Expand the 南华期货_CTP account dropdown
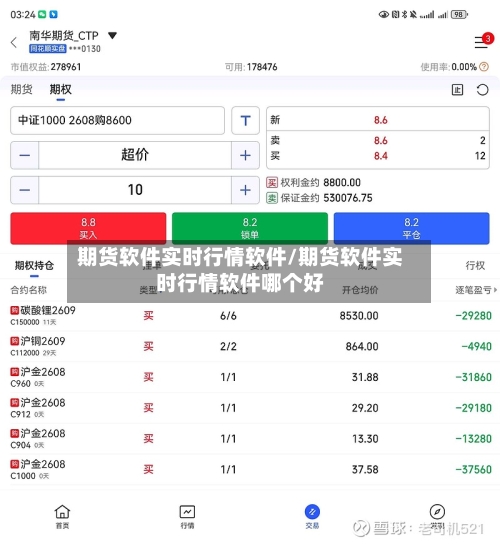Screen dimensions: 500x544 (112, 35)
